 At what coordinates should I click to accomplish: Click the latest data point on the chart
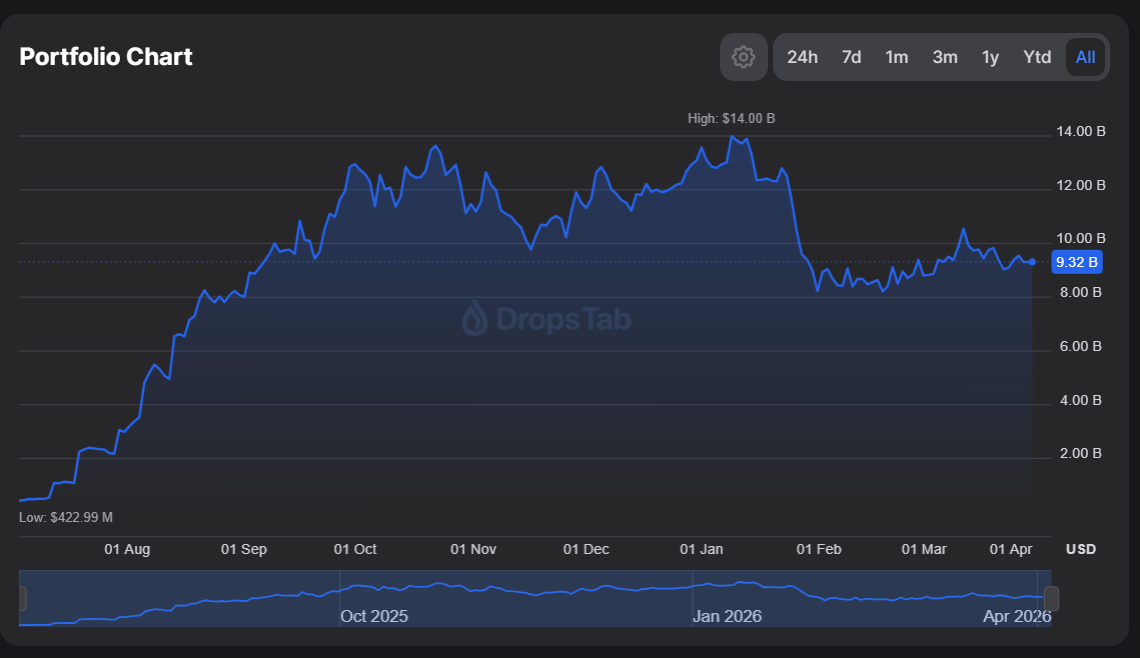point(1033,262)
